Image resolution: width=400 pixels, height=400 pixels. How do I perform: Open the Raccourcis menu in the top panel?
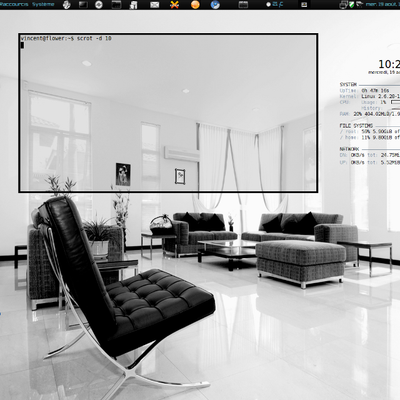tap(13, 4)
